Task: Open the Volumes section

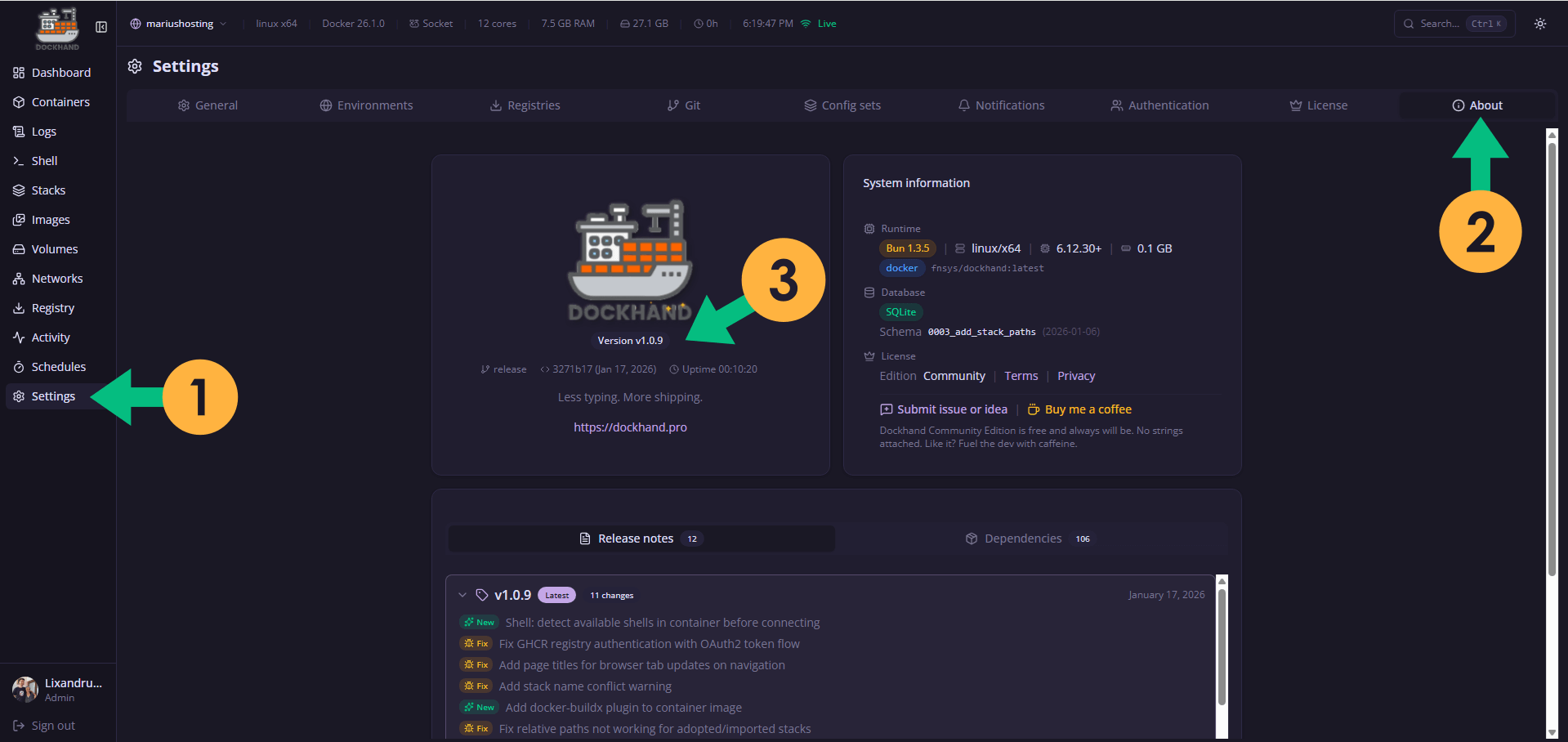Action: pos(54,248)
